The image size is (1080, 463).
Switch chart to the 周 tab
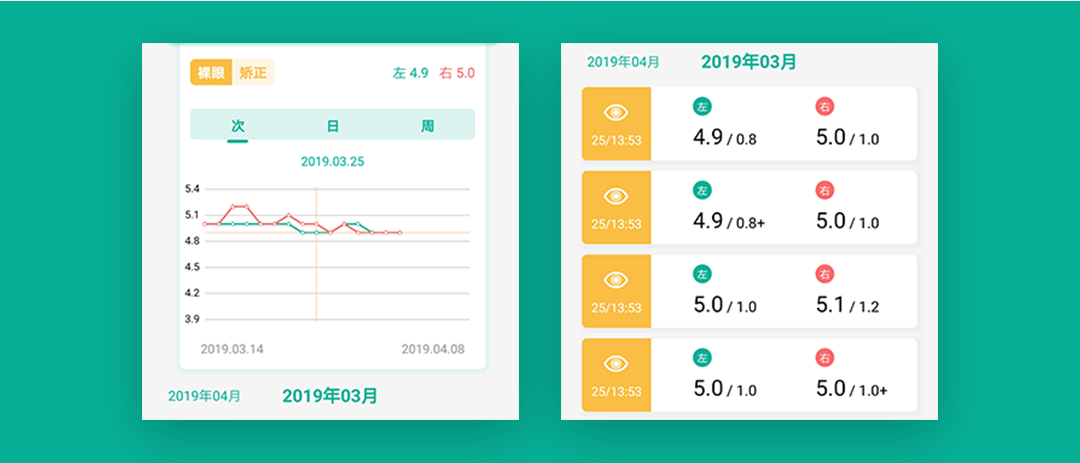click(428, 126)
